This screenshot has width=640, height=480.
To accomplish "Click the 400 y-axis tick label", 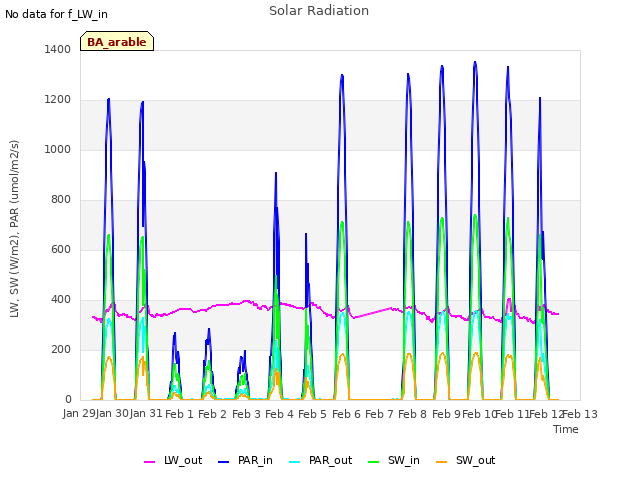I will tap(61, 300).
